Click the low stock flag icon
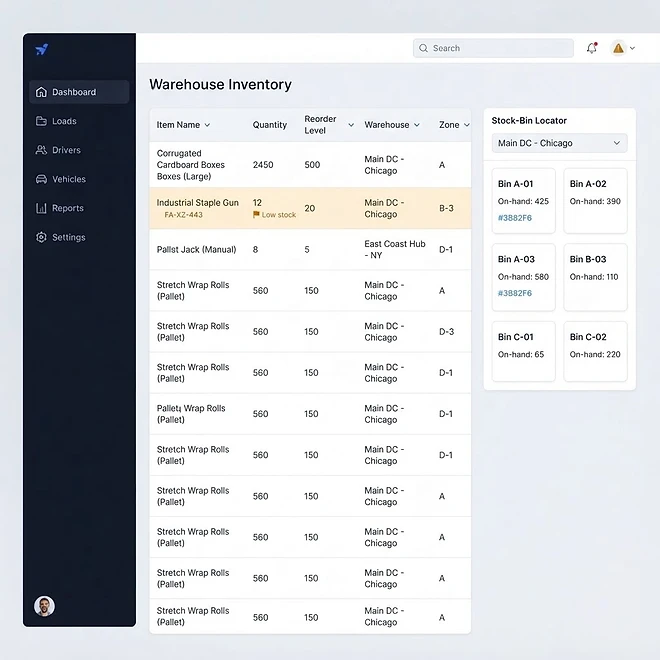Screen dimensions: 660x660 click(256, 215)
